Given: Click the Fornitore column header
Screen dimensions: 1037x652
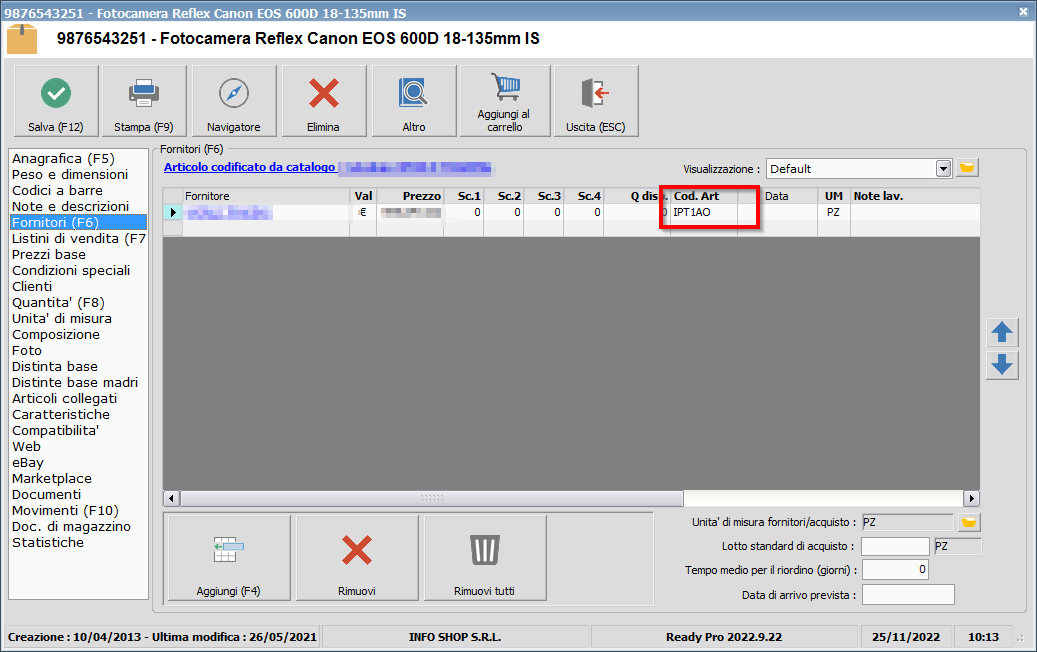Looking at the screenshot, I should [x=266, y=196].
